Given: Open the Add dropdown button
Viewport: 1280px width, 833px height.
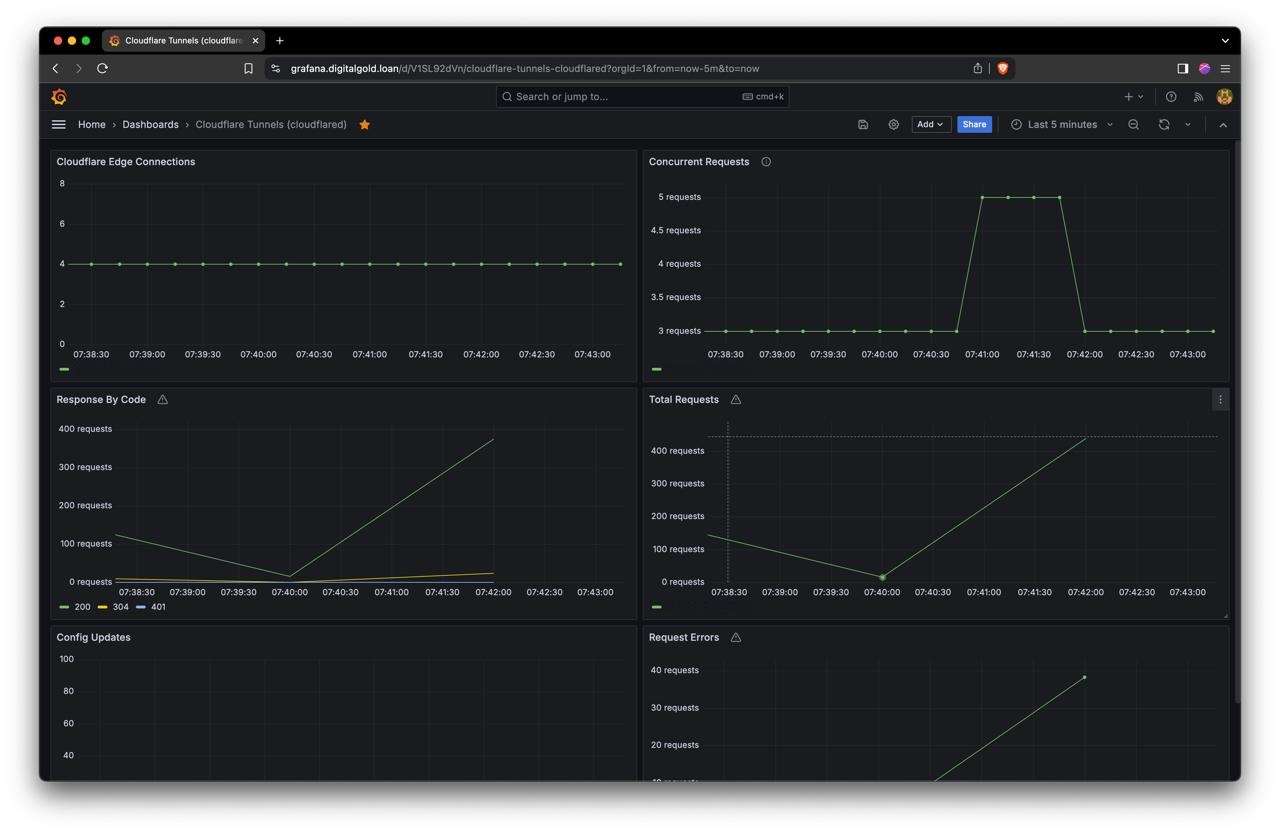Looking at the screenshot, I should (x=930, y=125).
